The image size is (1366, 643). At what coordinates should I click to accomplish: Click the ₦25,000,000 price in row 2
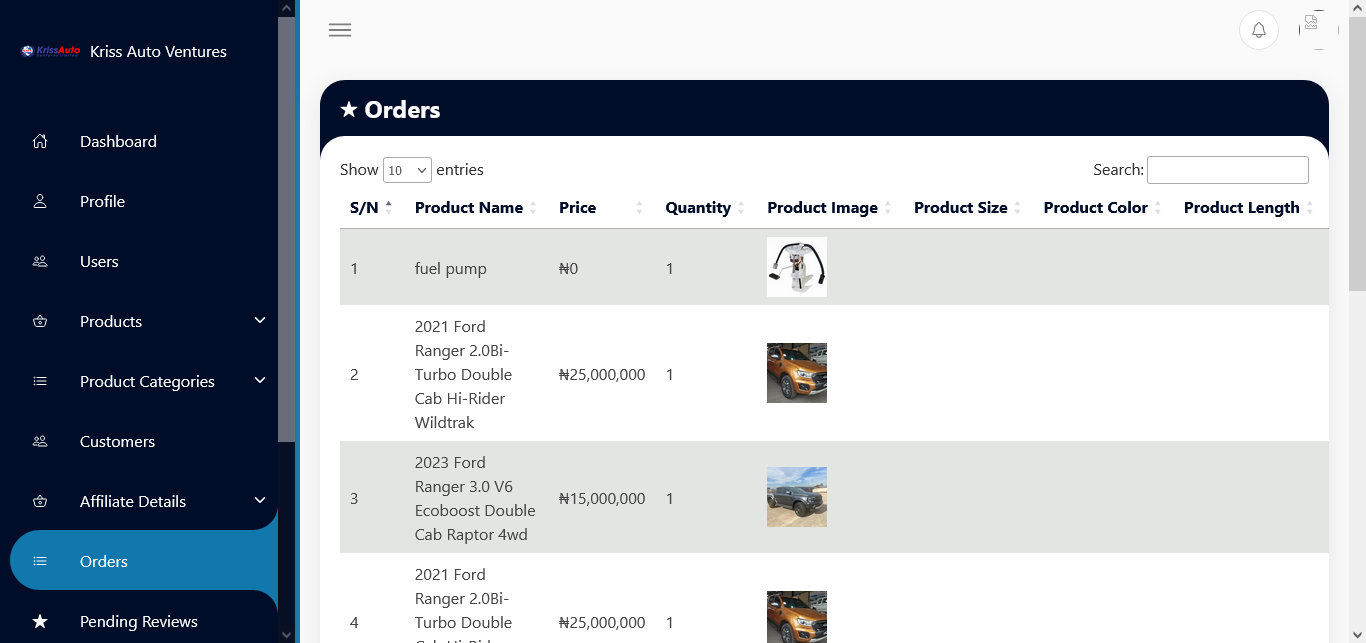tap(602, 374)
